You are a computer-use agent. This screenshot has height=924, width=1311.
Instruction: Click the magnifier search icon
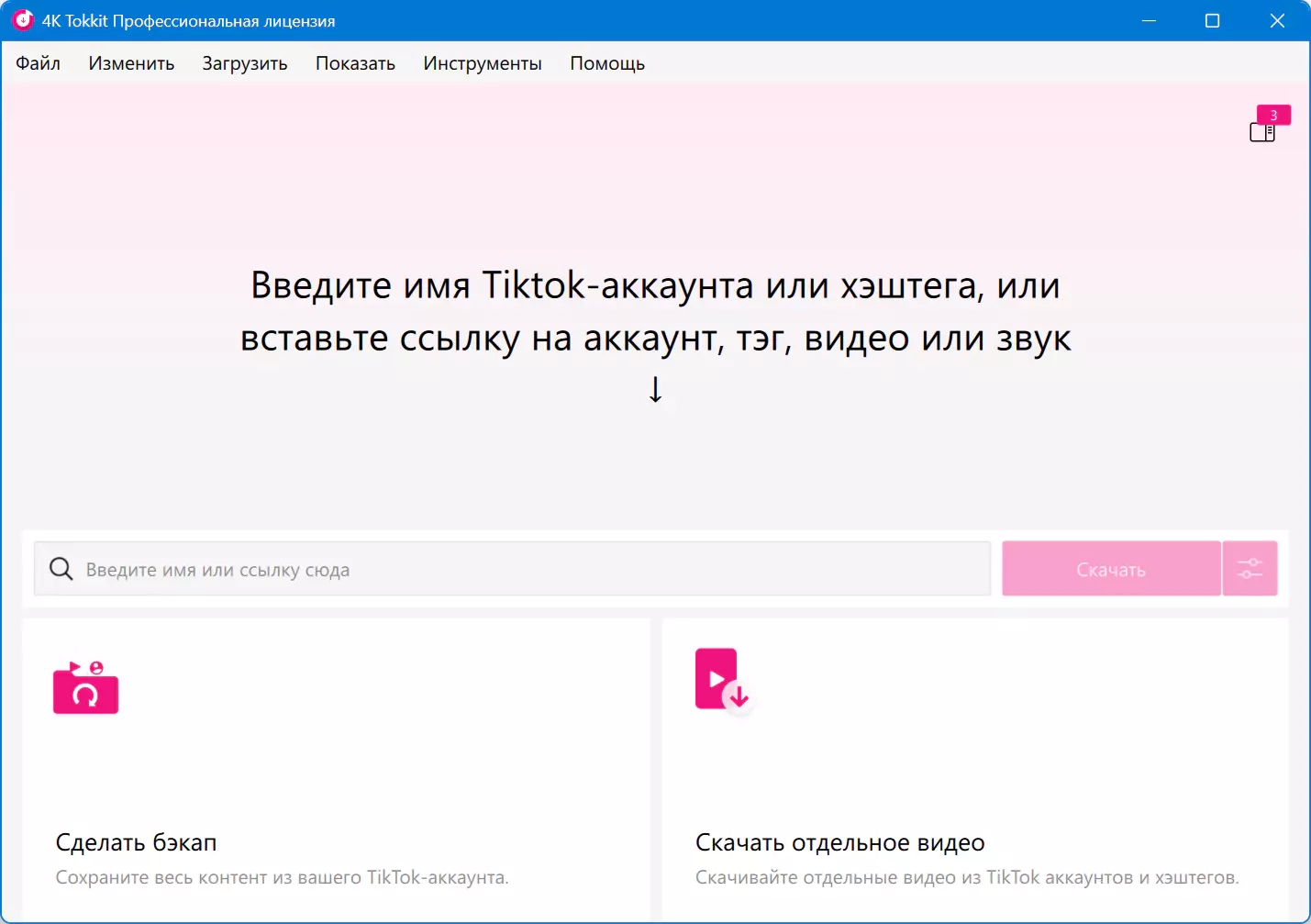pos(61,569)
